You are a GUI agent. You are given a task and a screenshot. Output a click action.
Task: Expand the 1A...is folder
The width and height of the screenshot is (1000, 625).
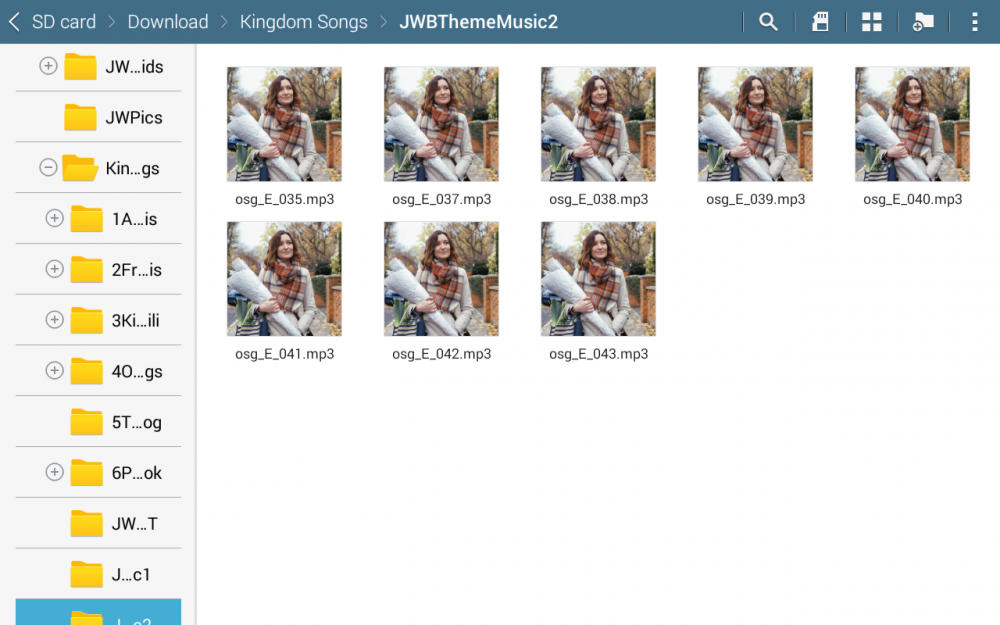pos(55,218)
